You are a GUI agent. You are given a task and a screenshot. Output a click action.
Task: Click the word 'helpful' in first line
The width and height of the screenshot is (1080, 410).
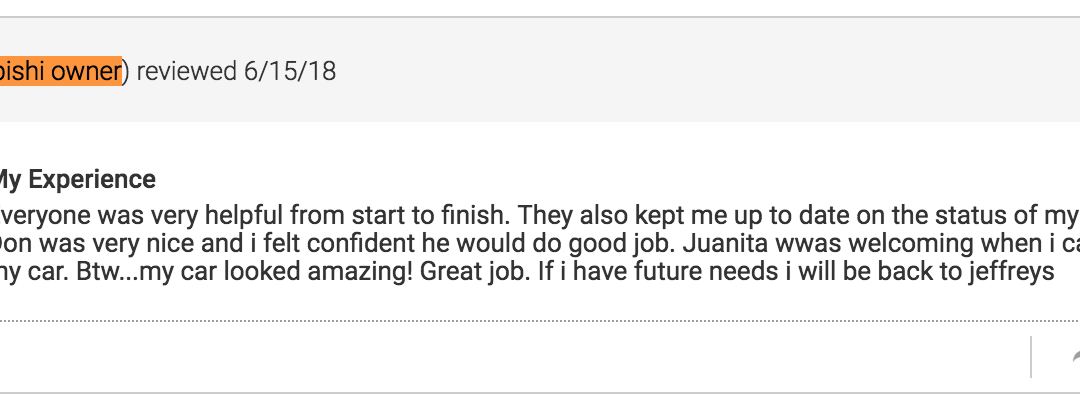[240, 216]
